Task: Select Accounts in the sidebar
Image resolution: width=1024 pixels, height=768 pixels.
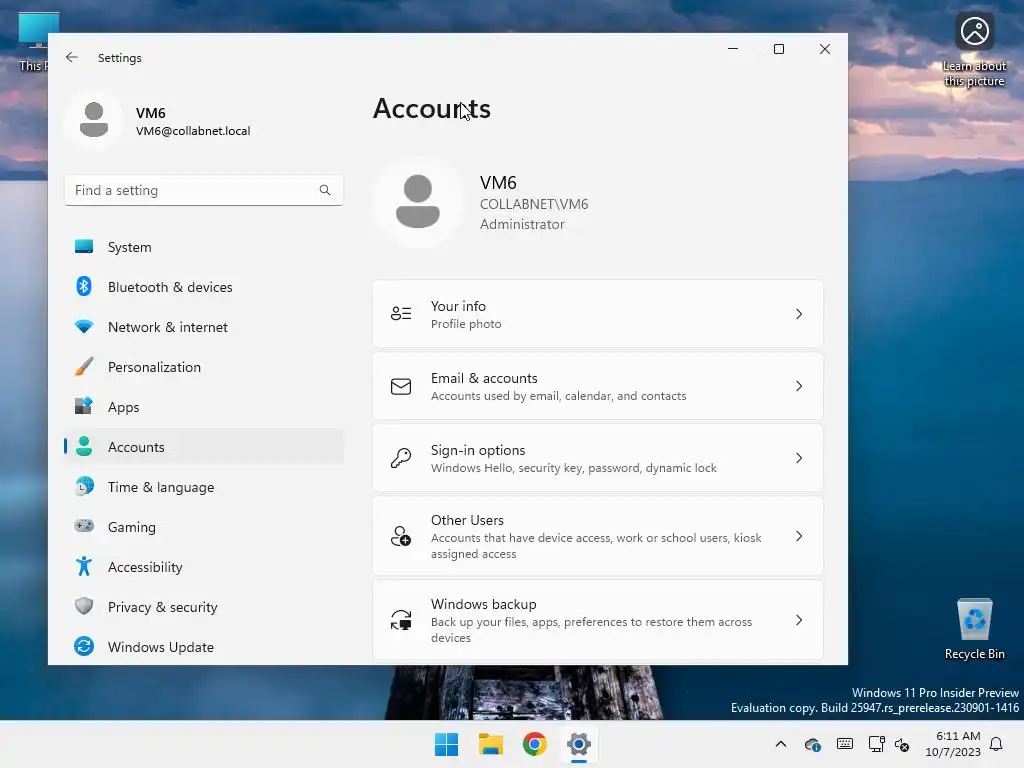Action: 204,446
